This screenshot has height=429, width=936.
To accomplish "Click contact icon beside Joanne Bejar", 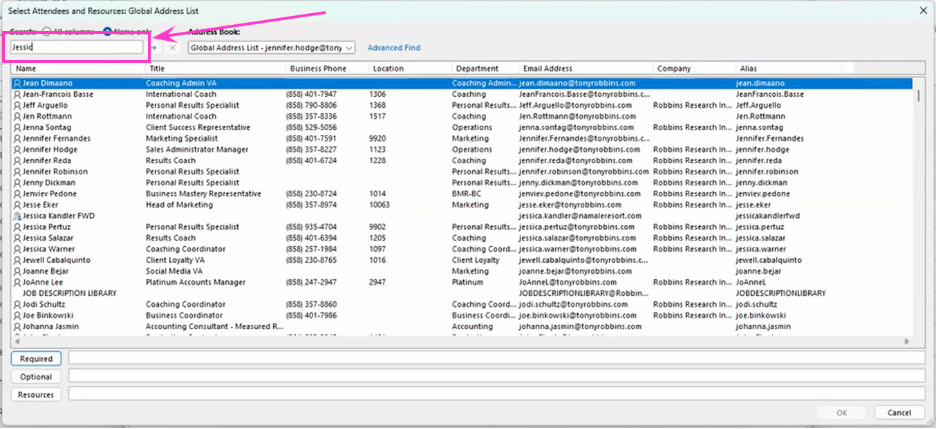I will pos(17,271).
